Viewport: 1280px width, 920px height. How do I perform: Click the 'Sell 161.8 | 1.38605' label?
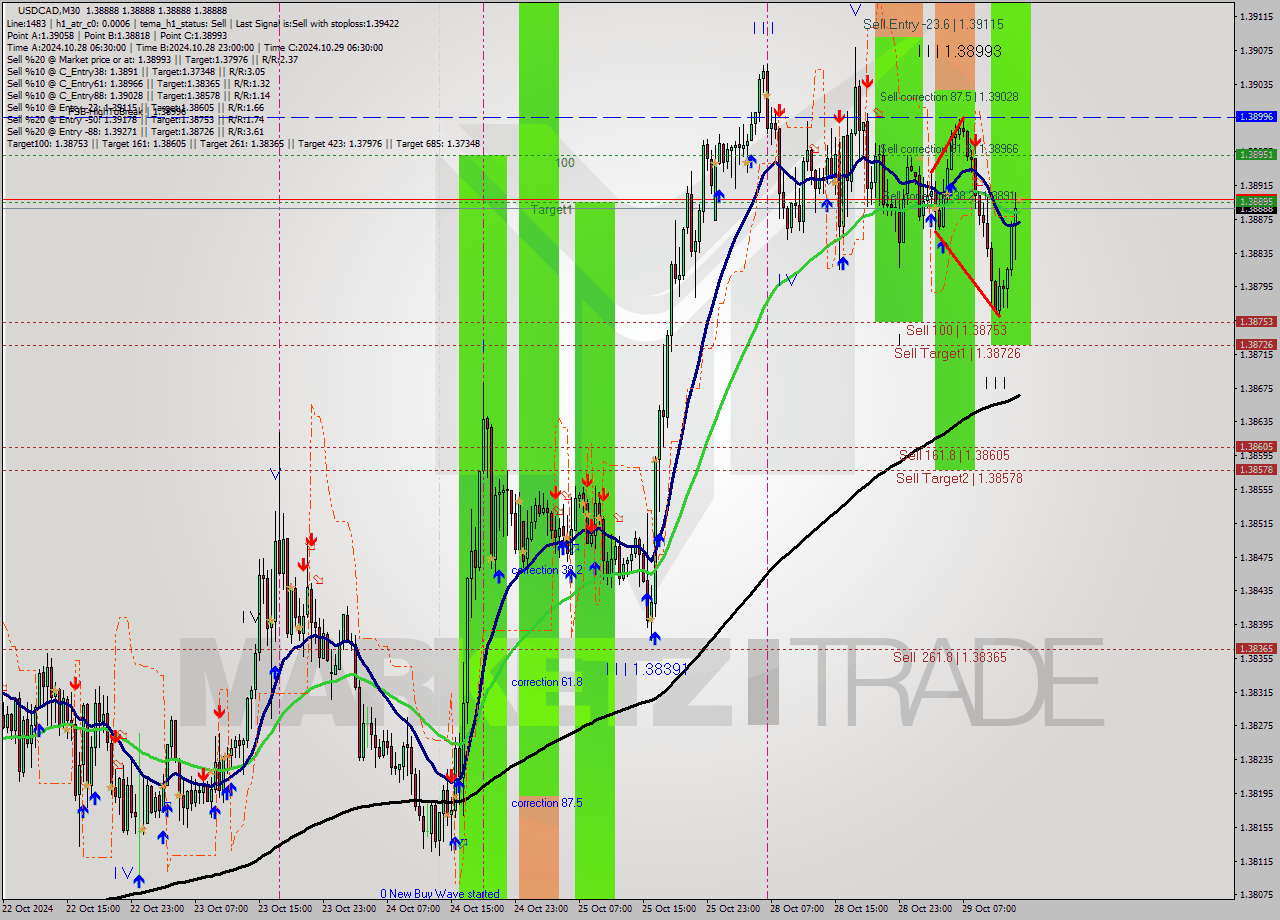coord(954,455)
